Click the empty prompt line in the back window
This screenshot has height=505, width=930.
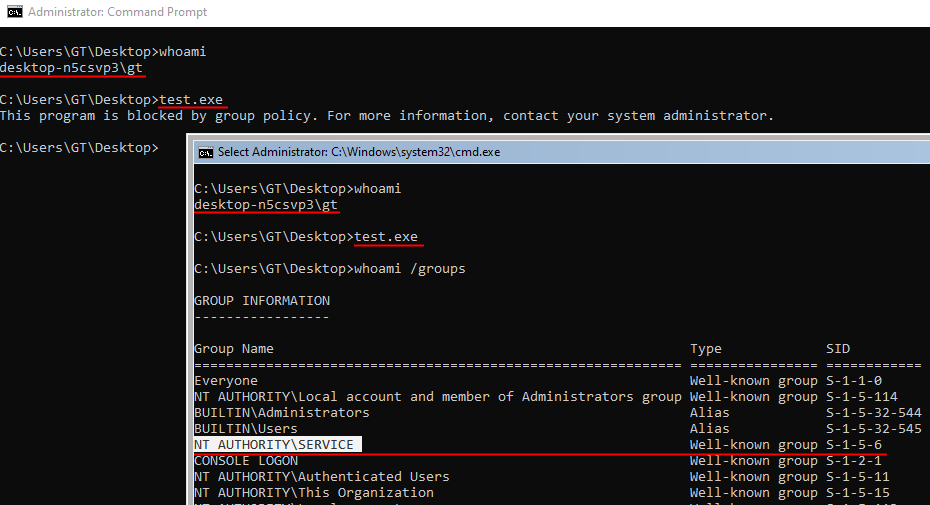pyautogui.click(x=79, y=148)
